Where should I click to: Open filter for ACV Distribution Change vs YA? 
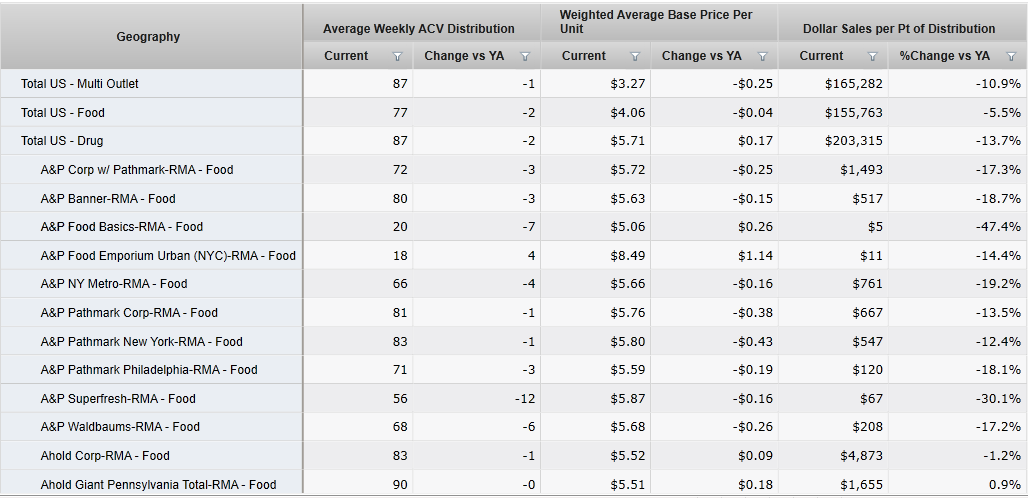pyautogui.click(x=525, y=57)
